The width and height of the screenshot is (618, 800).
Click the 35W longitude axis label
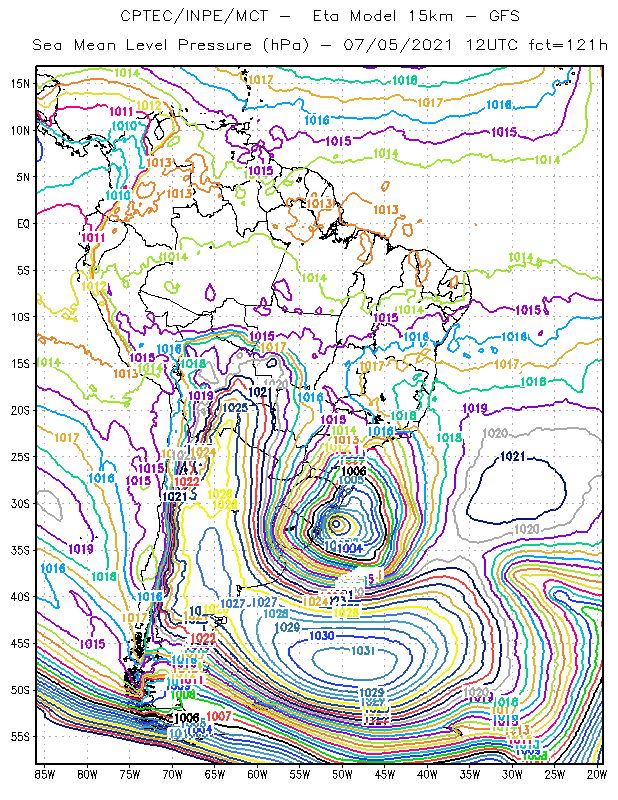469,775
